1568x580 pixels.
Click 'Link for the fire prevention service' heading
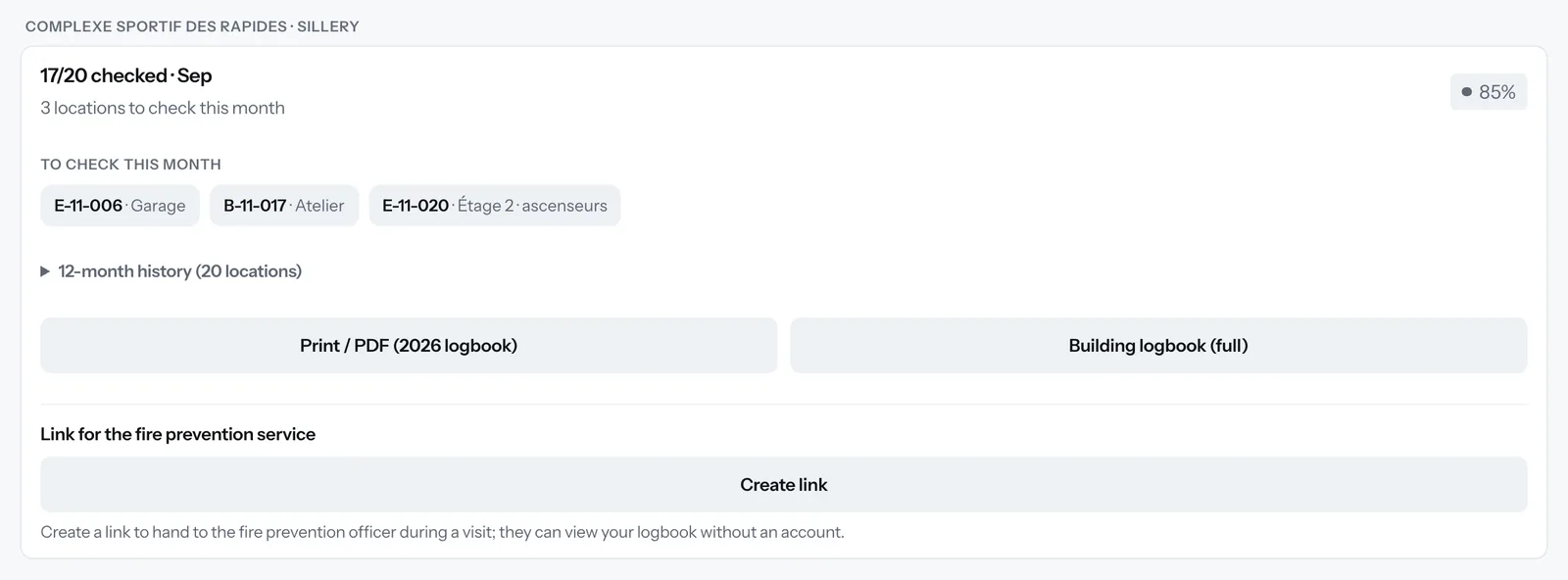pyautogui.click(x=177, y=434)
